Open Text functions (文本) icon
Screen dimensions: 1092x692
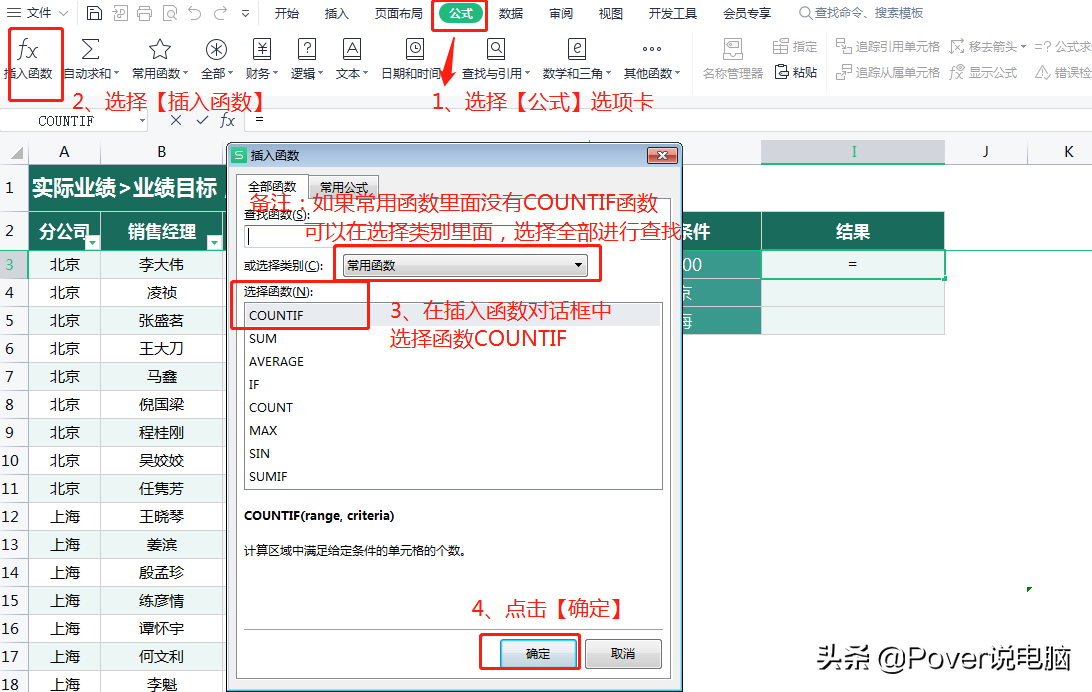click(352, 49)
